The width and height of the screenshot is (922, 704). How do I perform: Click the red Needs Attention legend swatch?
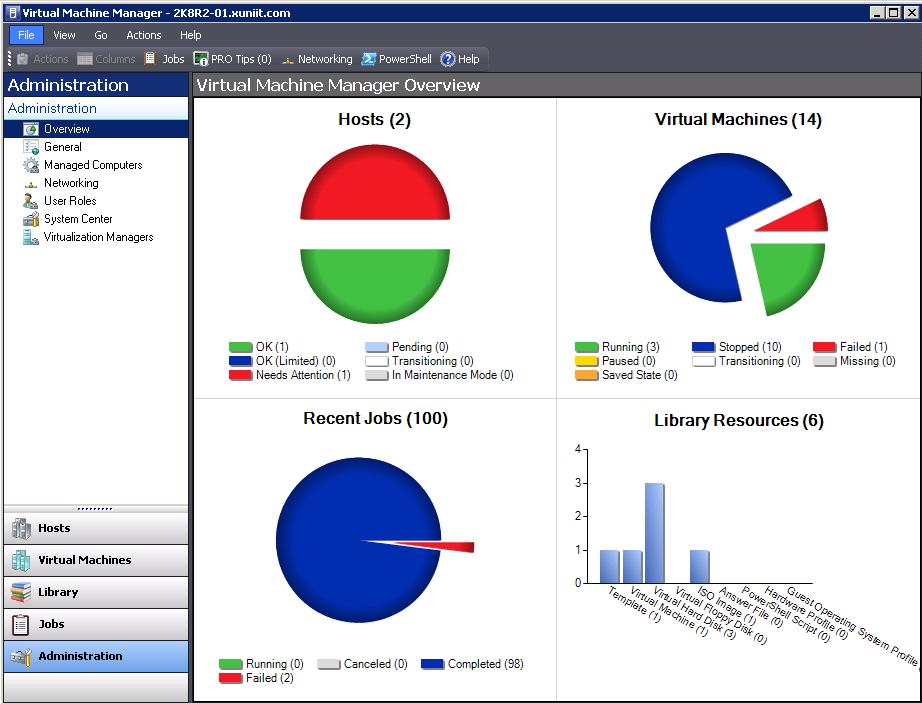point(240,375)
